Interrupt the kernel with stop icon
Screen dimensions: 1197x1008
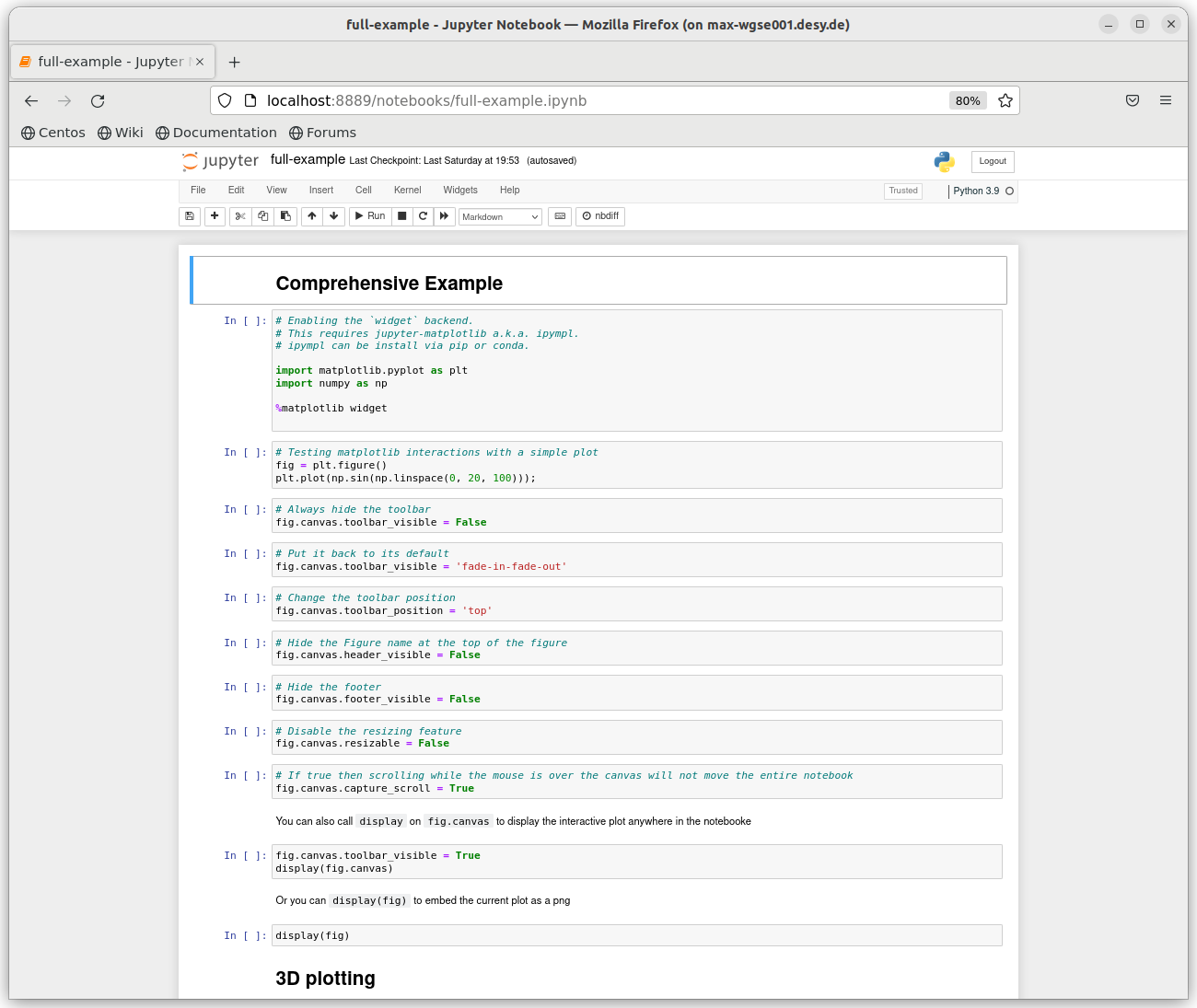point(402,216)
